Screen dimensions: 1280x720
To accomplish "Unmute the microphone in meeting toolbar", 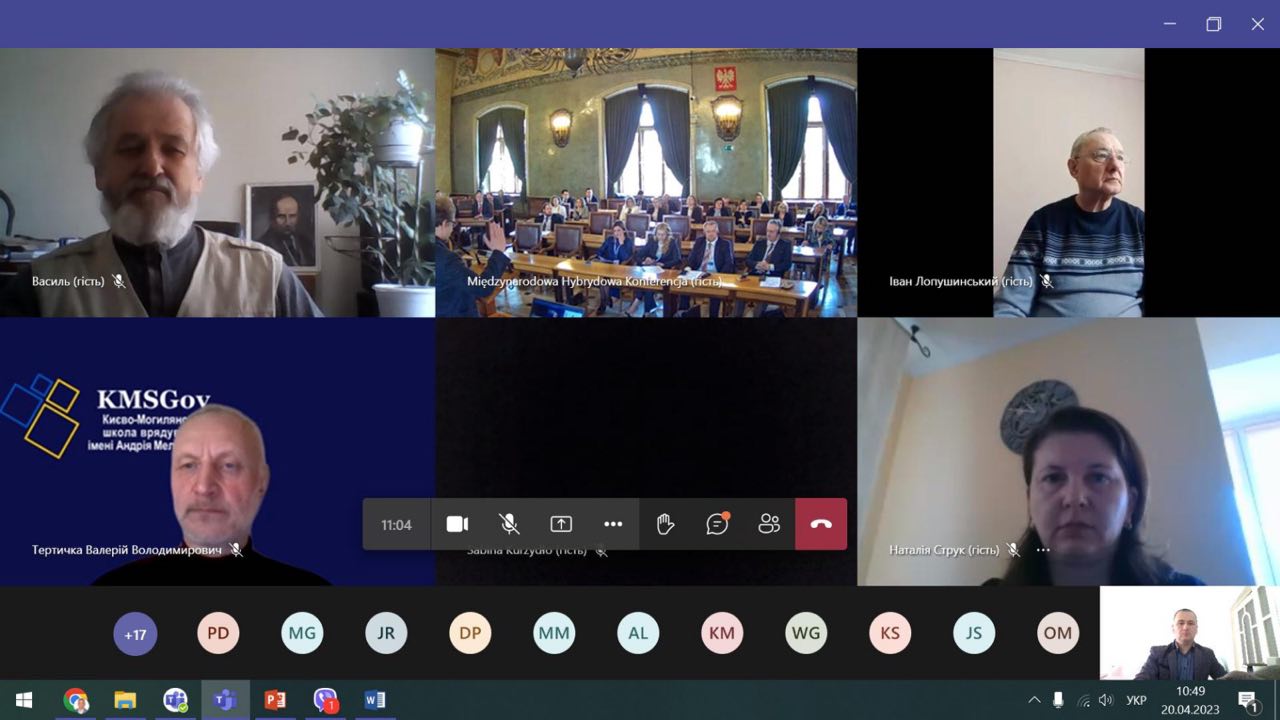I will [509, 524].
